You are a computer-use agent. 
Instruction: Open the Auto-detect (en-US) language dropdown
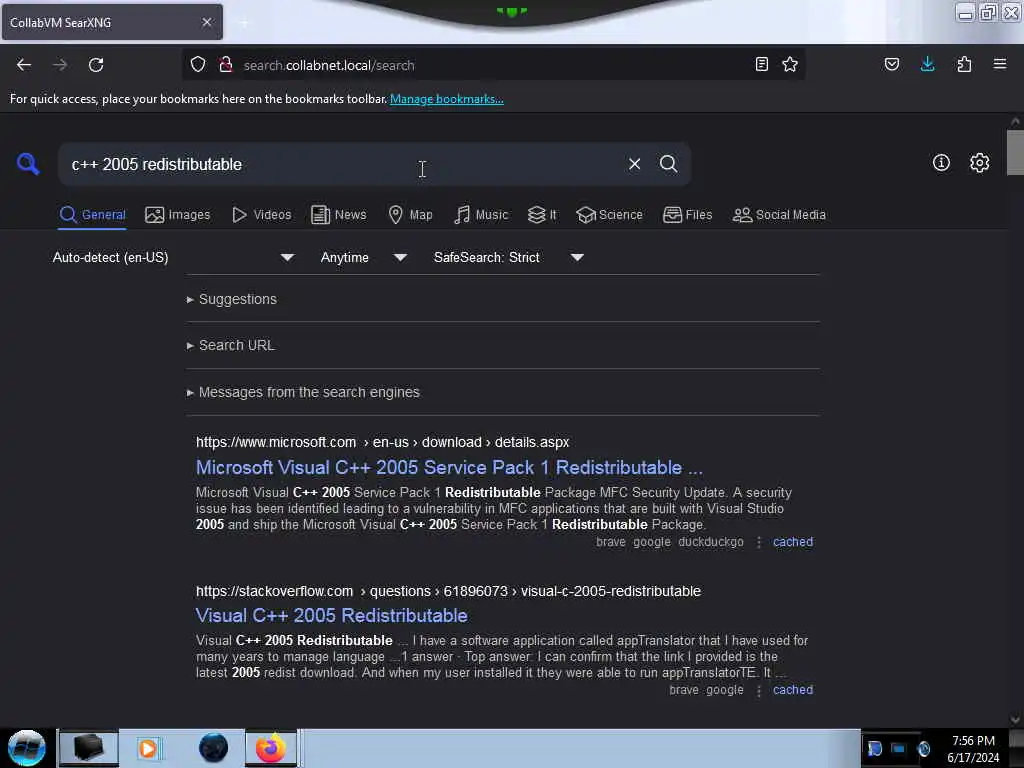(x=173, y=257)
